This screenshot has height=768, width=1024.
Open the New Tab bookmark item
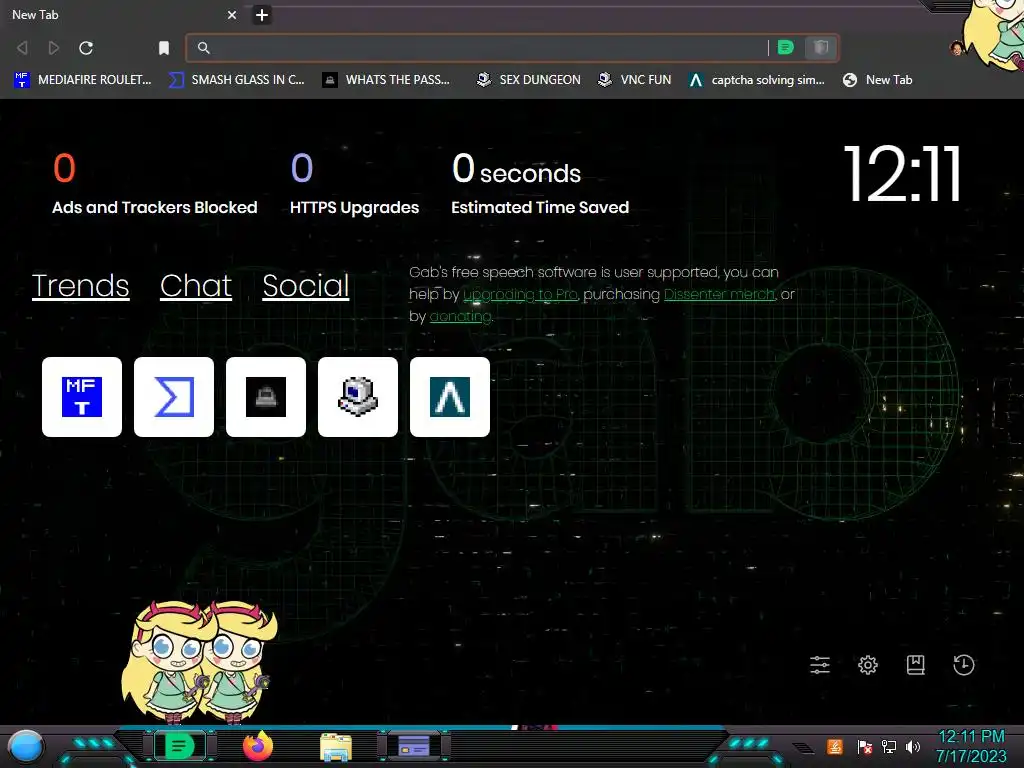(x=878, y=80)
